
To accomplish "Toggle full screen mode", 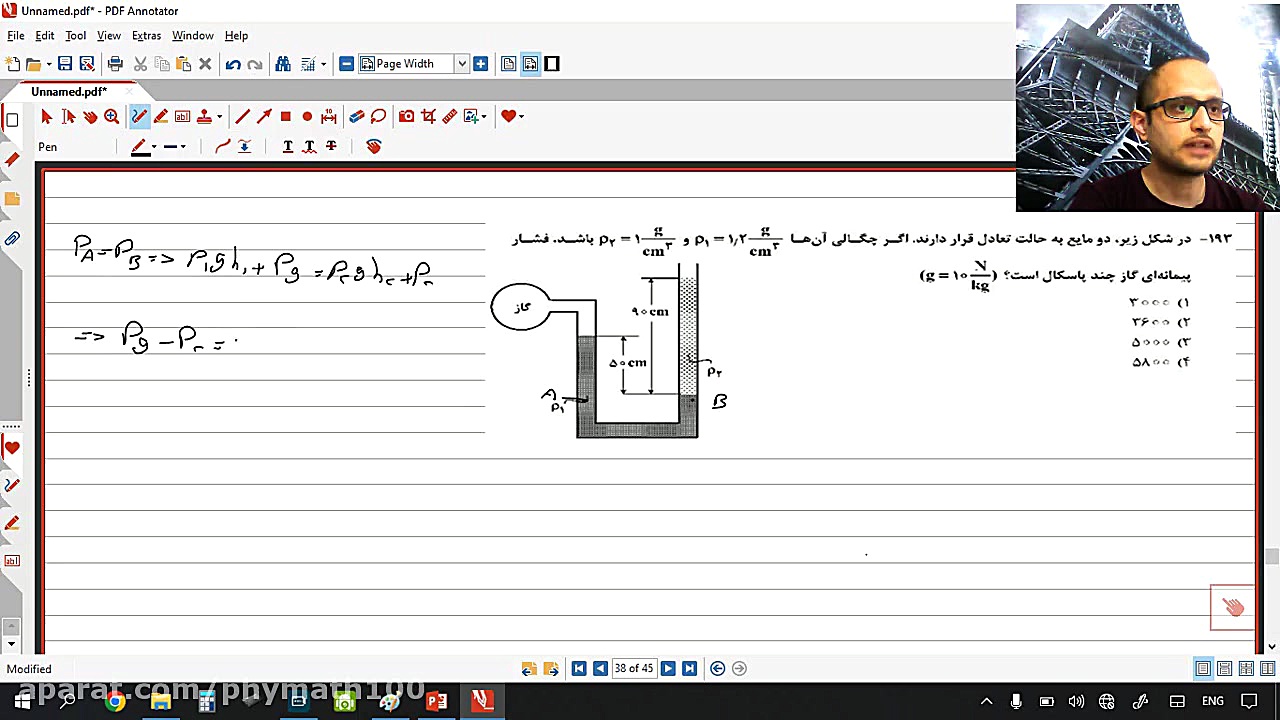I will pyautogui.click(x=552, y=64).
